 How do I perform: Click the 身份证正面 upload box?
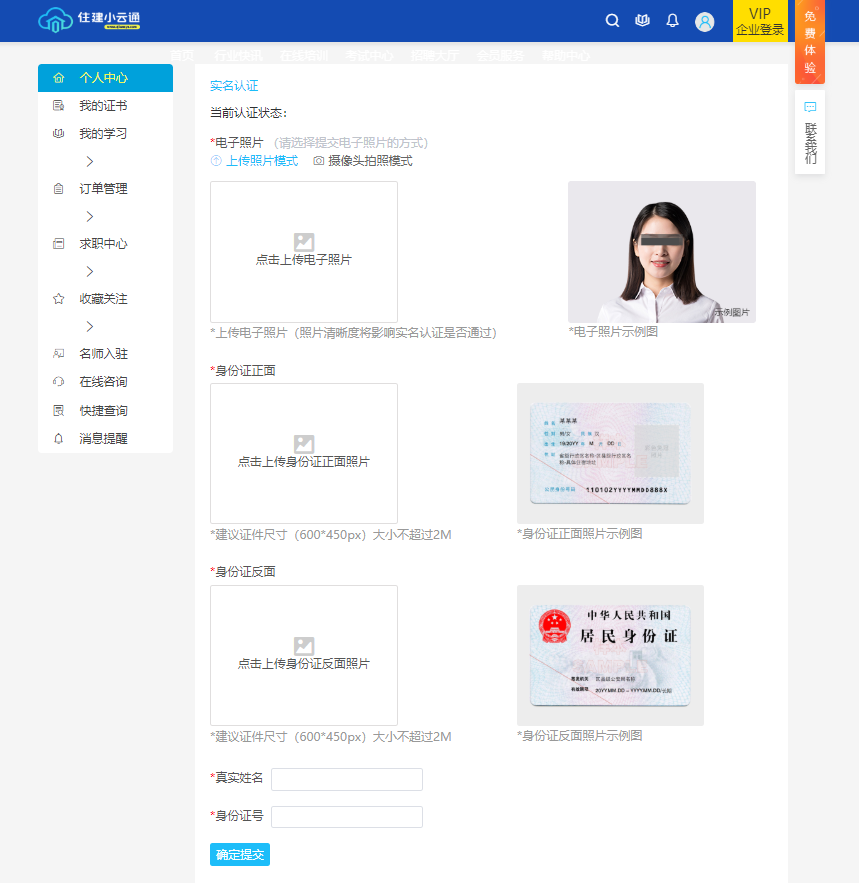(304, 453)
